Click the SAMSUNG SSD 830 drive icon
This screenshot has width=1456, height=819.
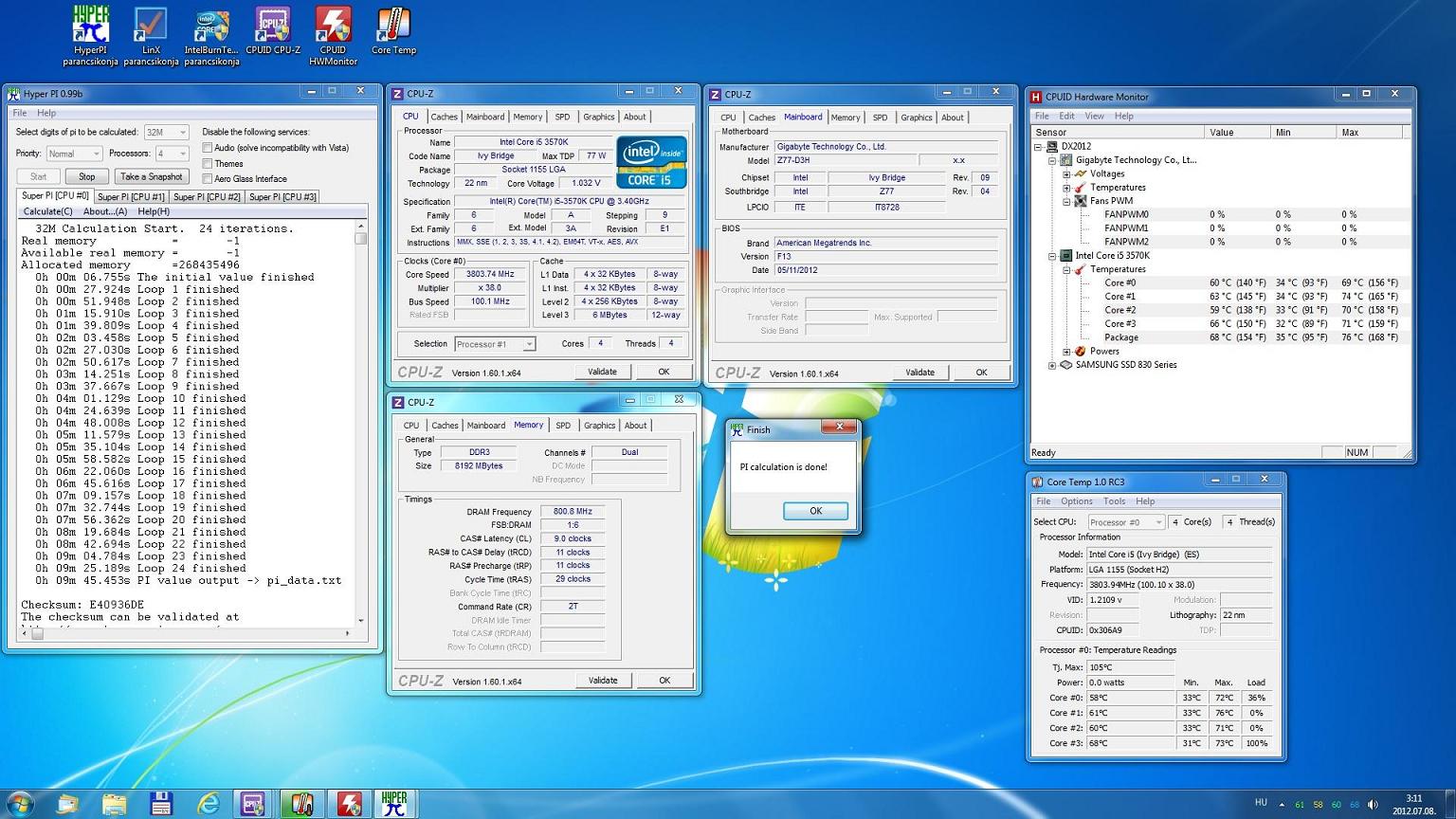point(1066,365)
